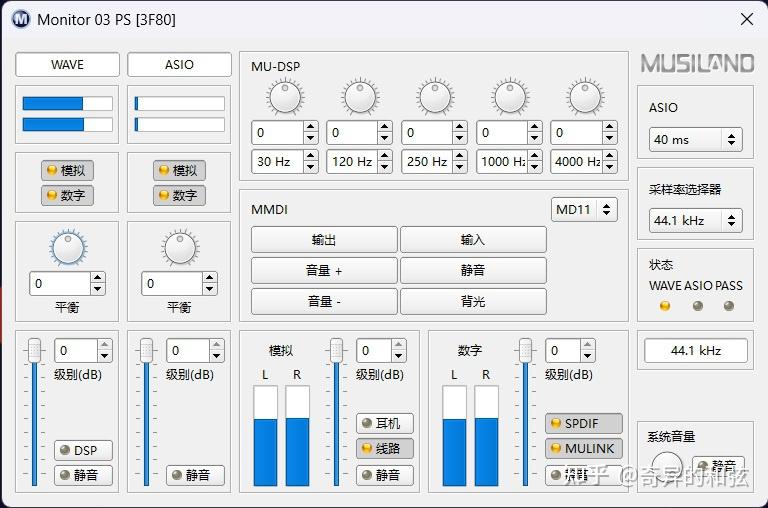The height and width of the screenshot is (508, 768).
Task: Click the ASIO column level slider
Action: [x=146, y=411]
